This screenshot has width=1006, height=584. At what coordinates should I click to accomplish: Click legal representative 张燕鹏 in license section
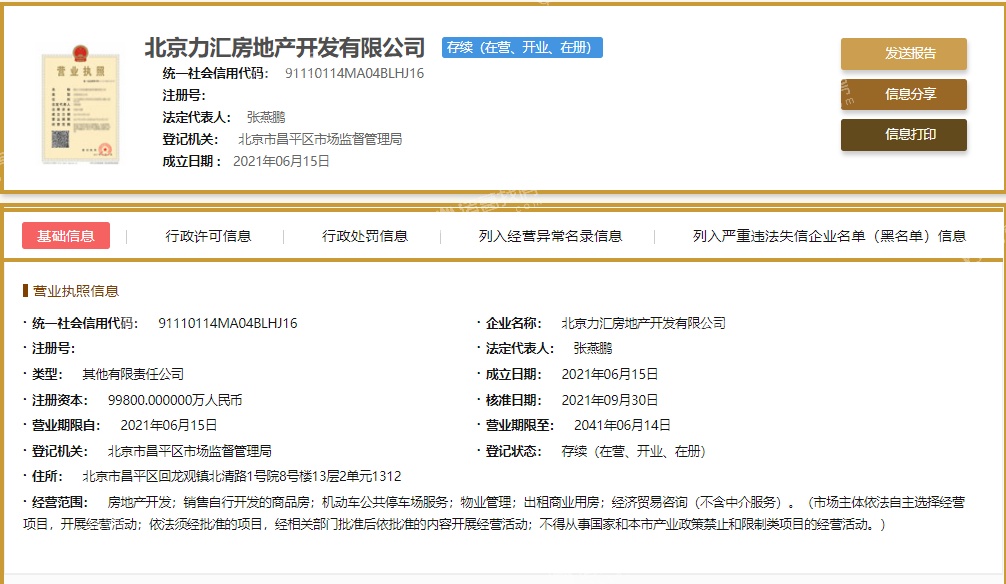coord(593,348)
